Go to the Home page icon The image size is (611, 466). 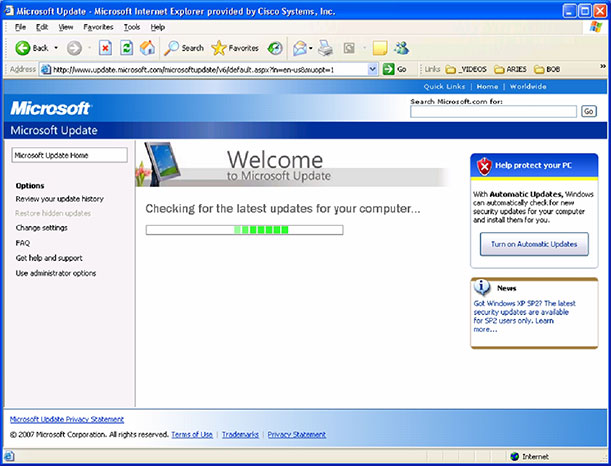pos(148,47)
